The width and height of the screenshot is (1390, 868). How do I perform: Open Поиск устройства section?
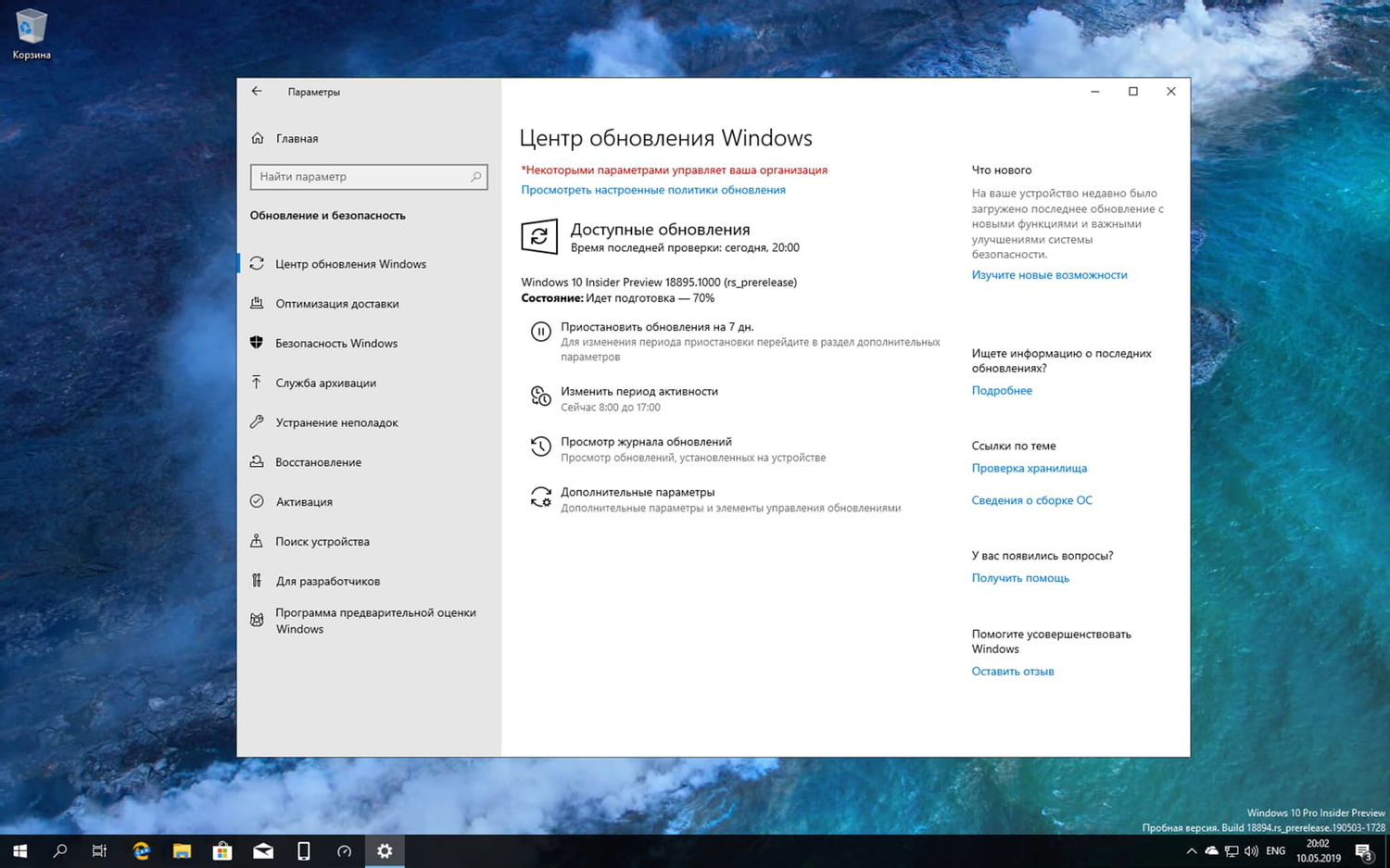[x=322, y=541]
